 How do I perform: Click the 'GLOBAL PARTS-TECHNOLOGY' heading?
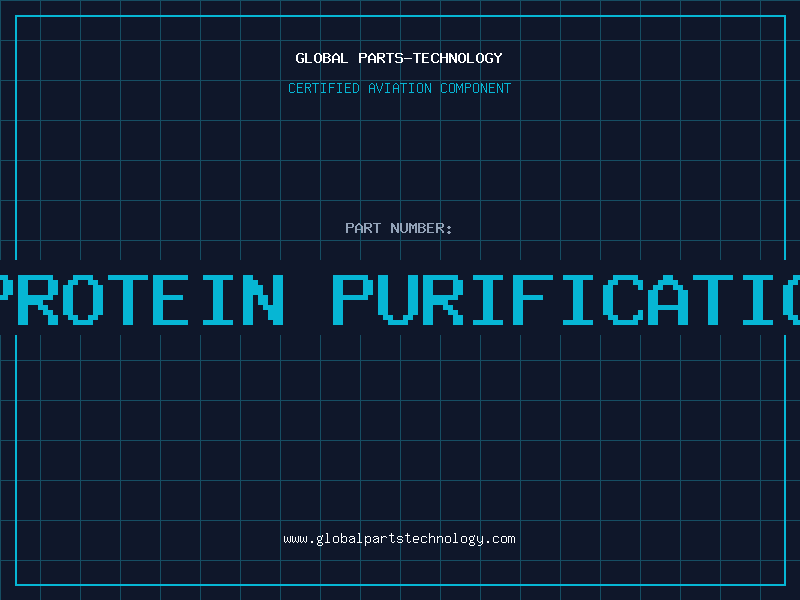coord(399,58)
